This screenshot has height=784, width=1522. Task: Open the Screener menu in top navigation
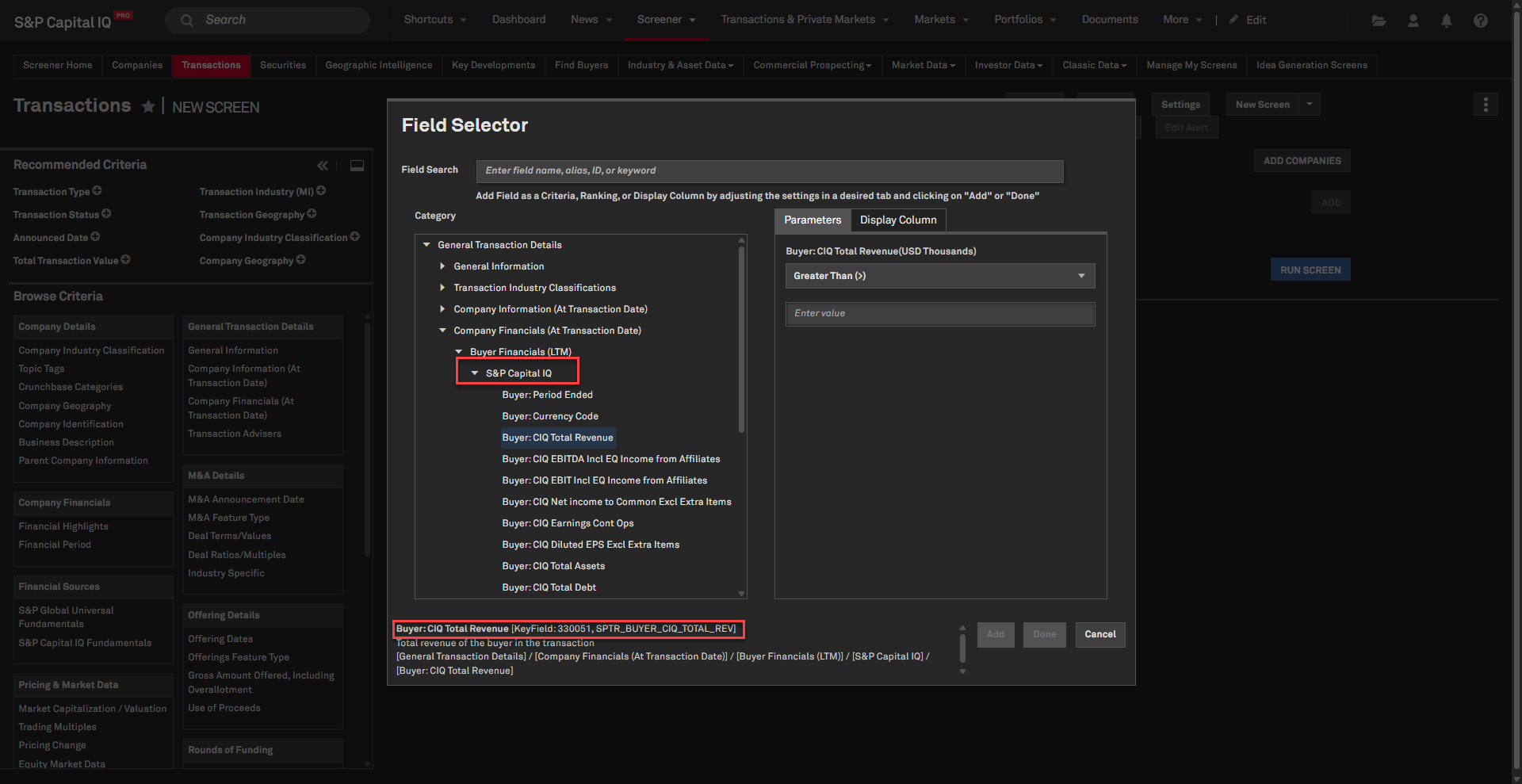(666, 20)
